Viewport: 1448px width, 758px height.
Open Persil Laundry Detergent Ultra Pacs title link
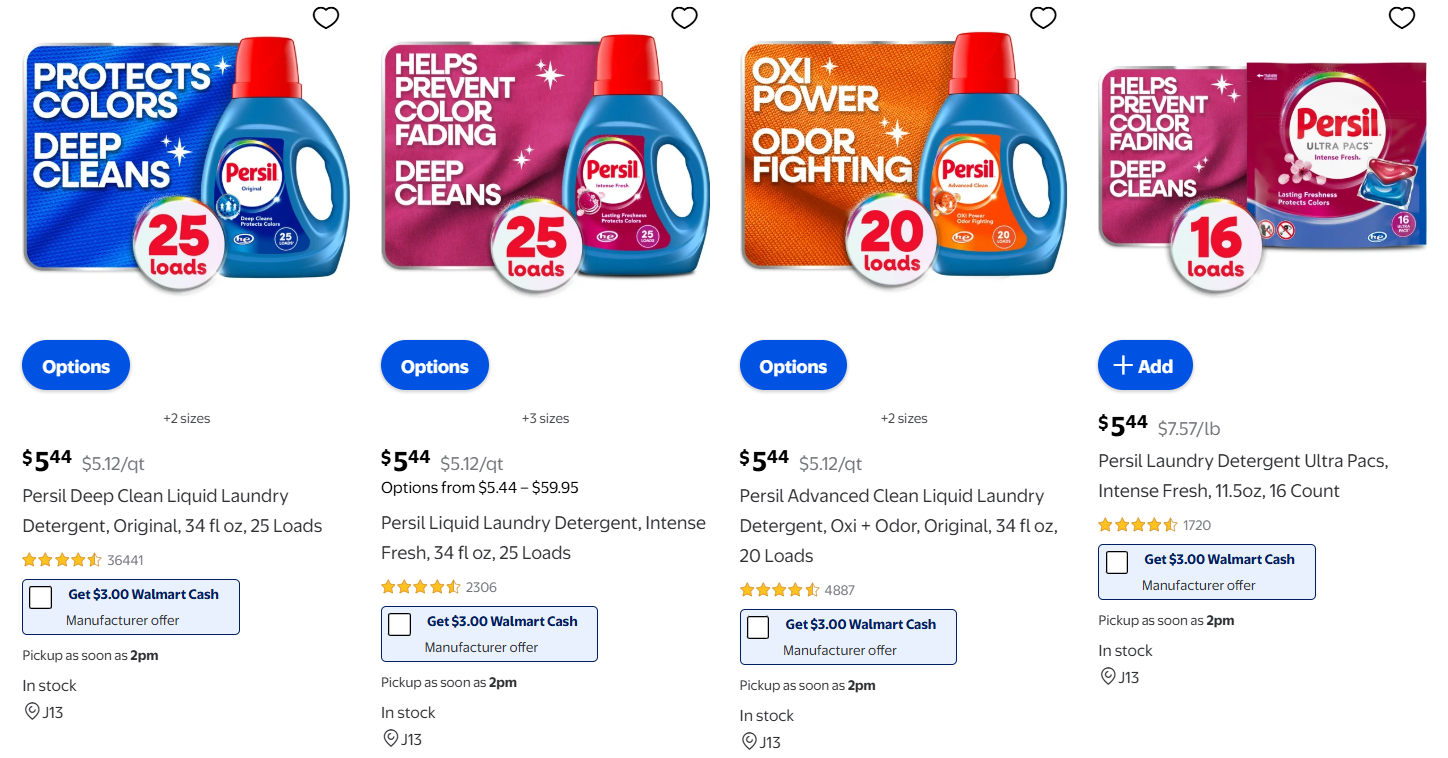[1242, 475]
